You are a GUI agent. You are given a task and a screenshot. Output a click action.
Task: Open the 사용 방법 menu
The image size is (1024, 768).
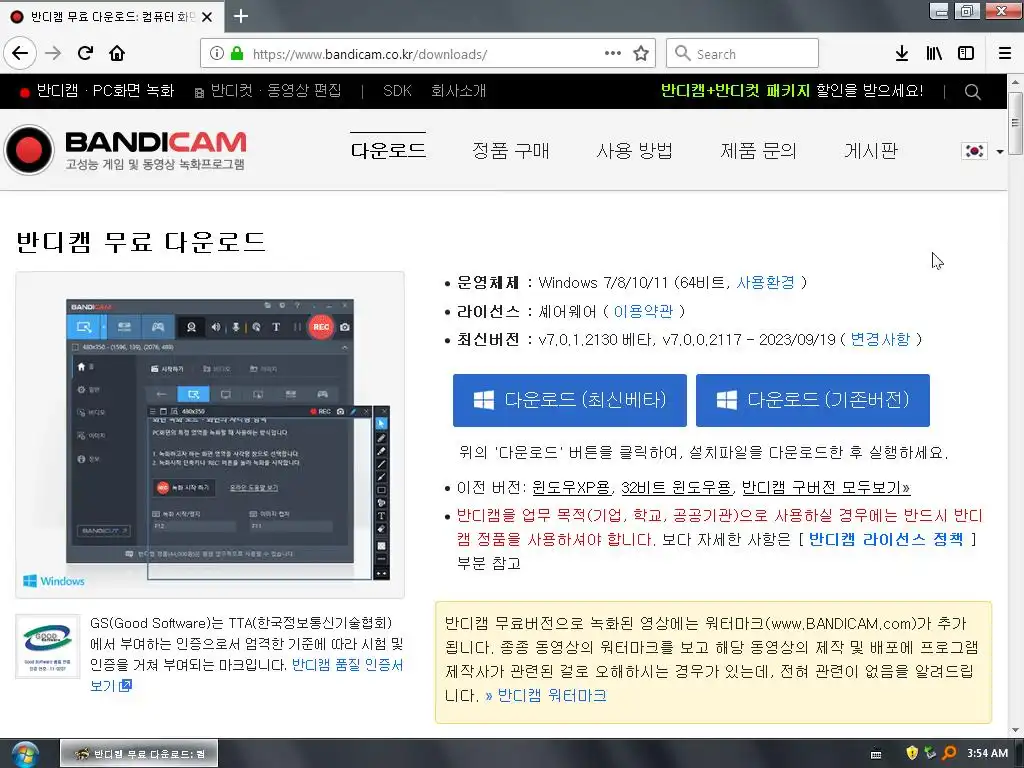(634, 151)
